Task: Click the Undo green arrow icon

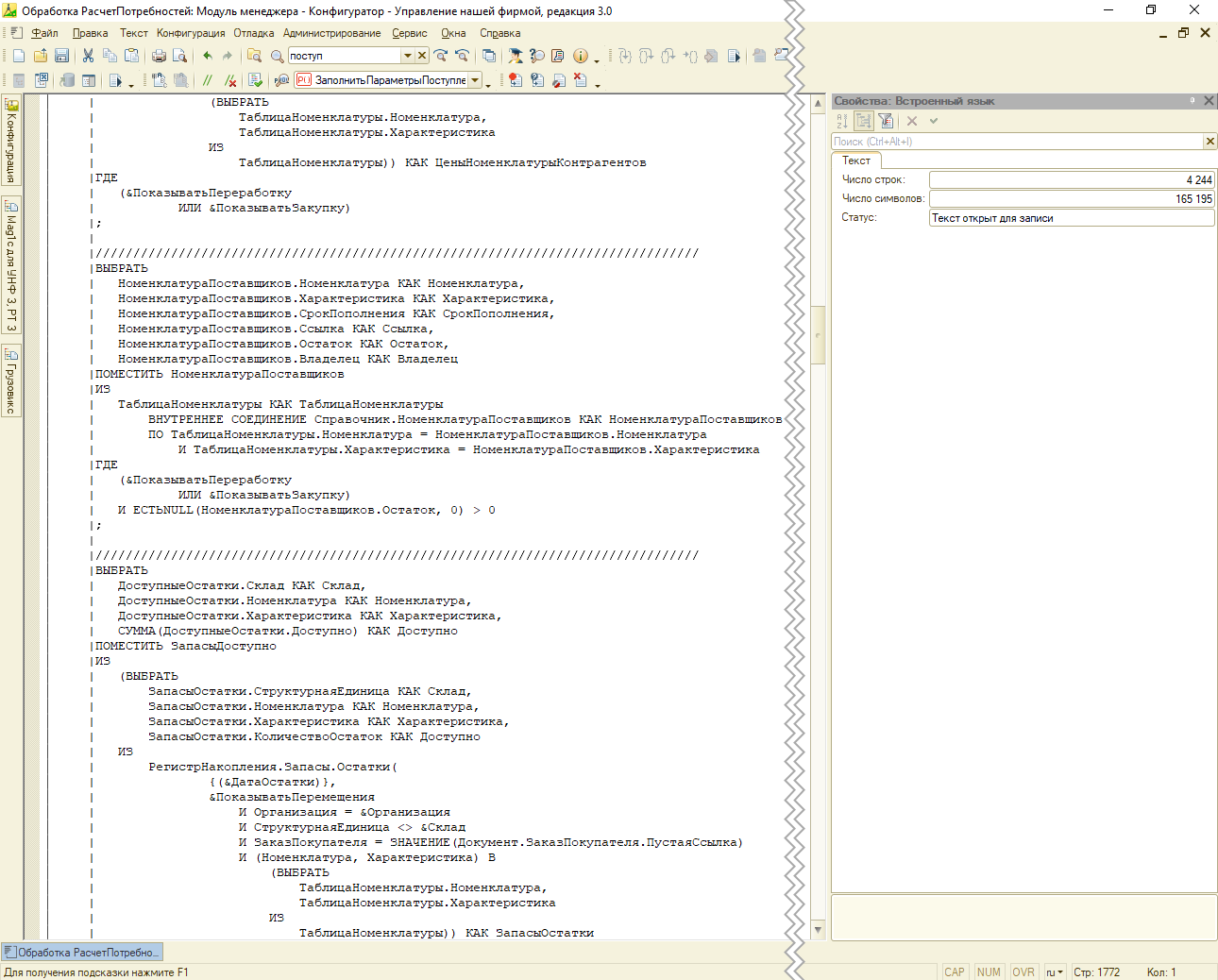Action: coord(207,56)
